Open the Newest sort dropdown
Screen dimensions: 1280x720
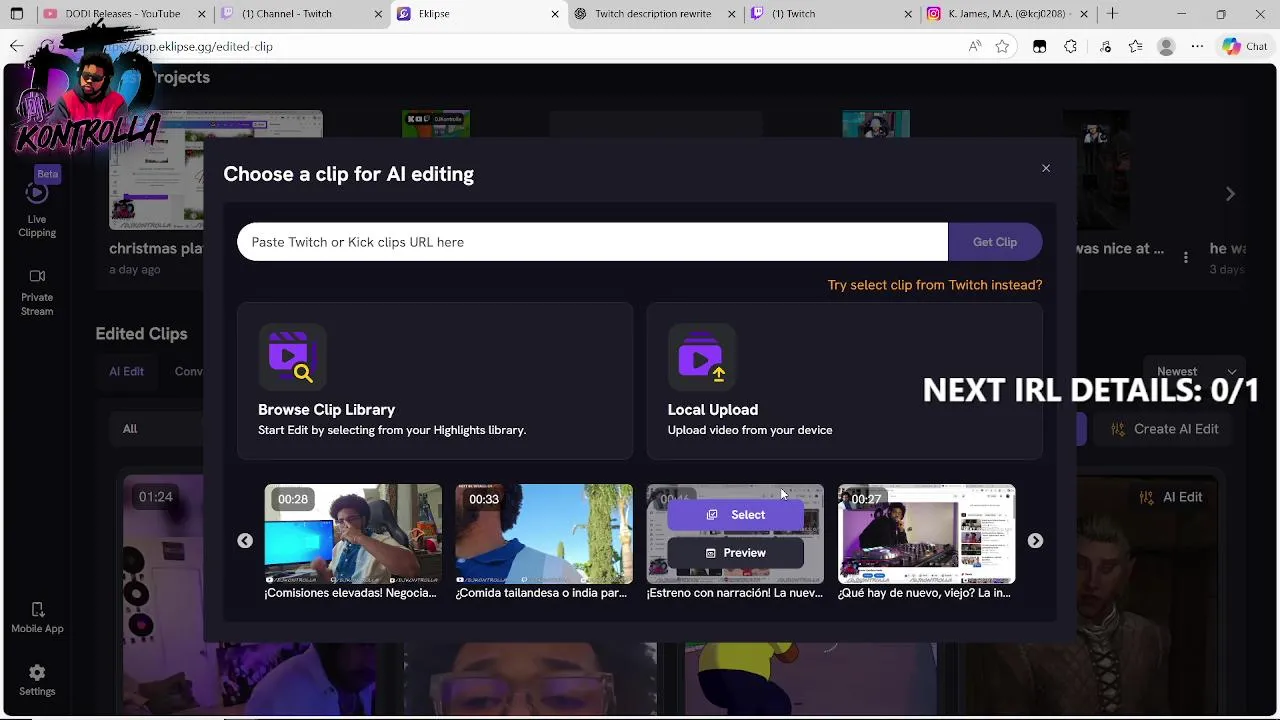tap(1197, 371)
